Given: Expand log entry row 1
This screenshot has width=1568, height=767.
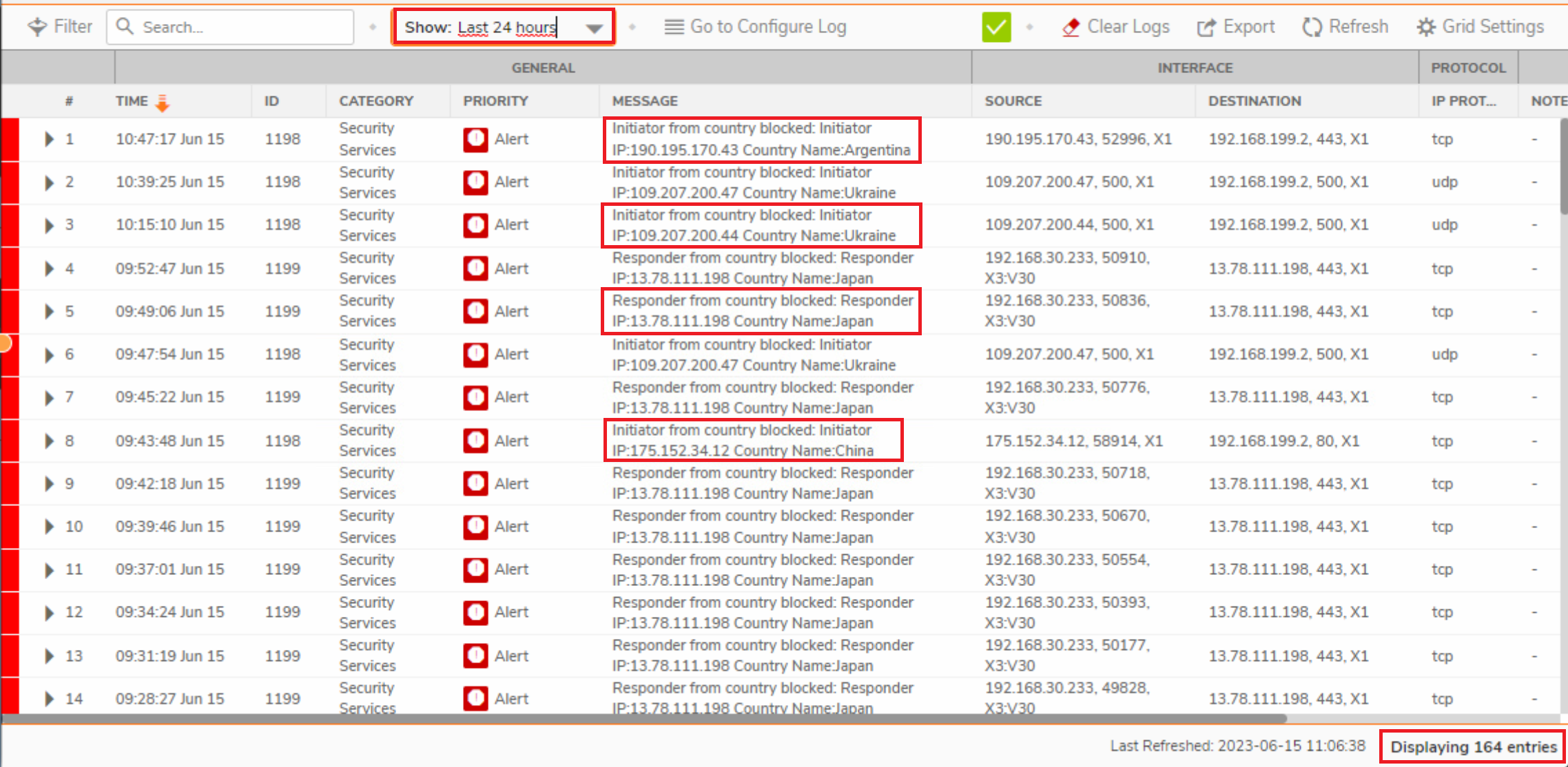Looking at the screenshot, I should [49, 139].
